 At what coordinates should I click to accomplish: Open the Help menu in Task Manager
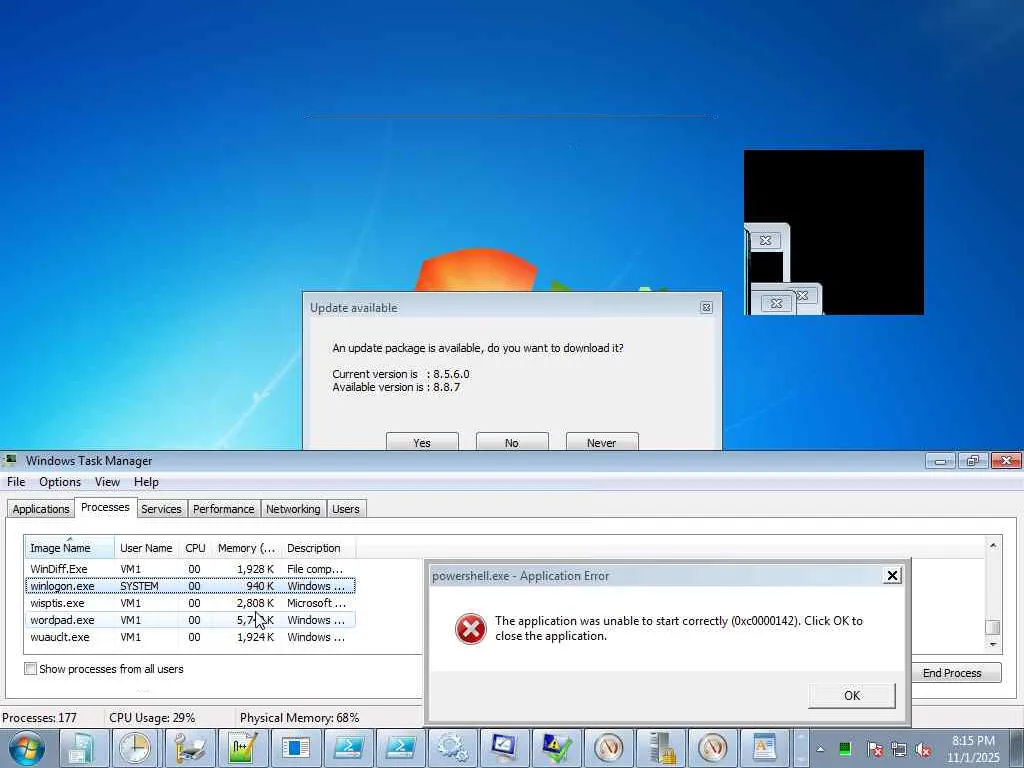[x=146, y=482]
